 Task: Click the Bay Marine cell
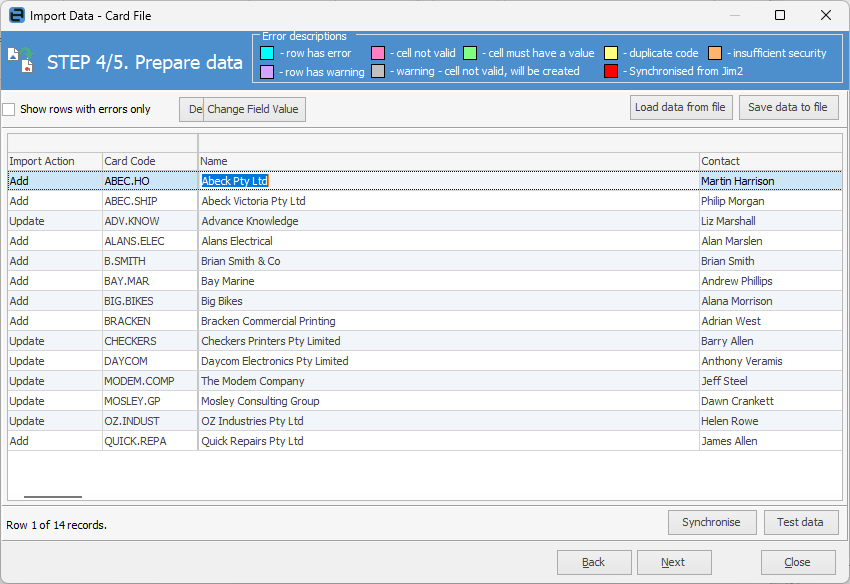pyautogui.click(x=449, y=281)
